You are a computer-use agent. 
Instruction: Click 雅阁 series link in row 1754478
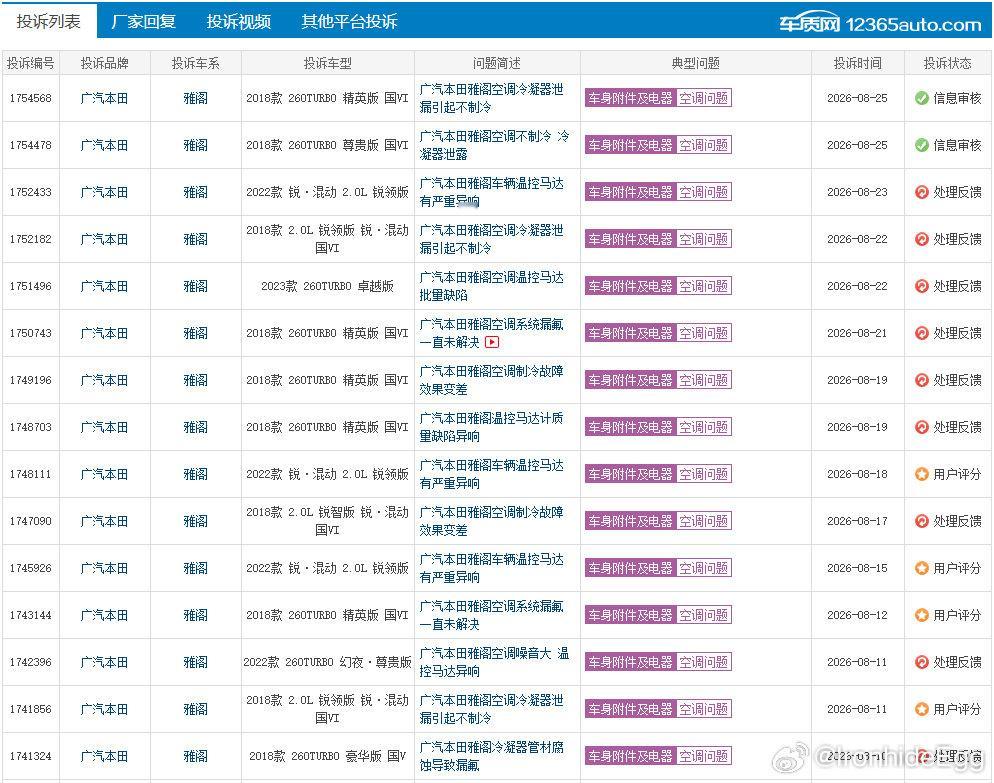[195, 145]
